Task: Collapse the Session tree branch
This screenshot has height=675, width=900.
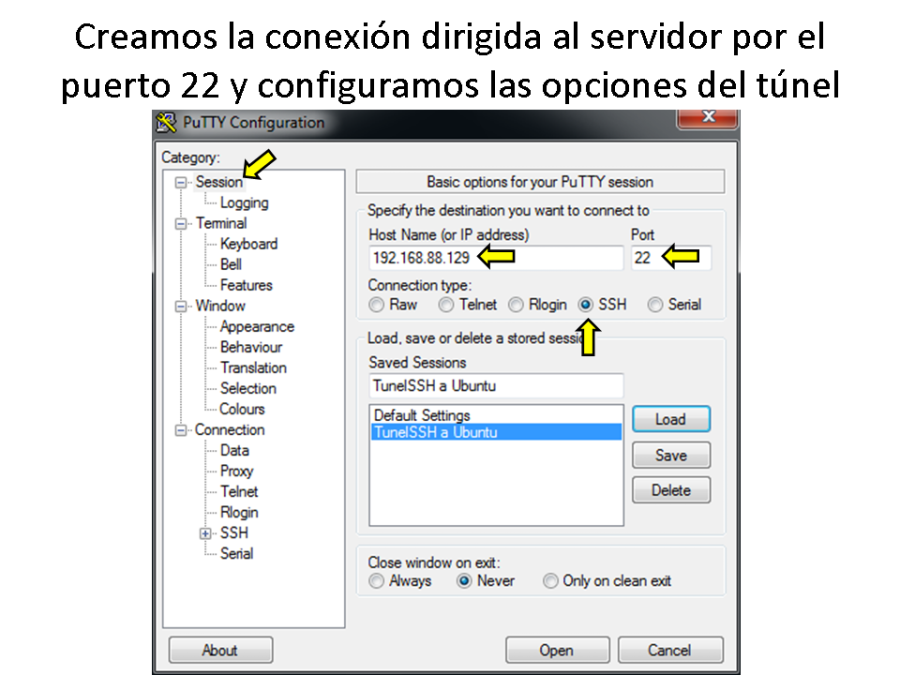Action: point(181,182)
